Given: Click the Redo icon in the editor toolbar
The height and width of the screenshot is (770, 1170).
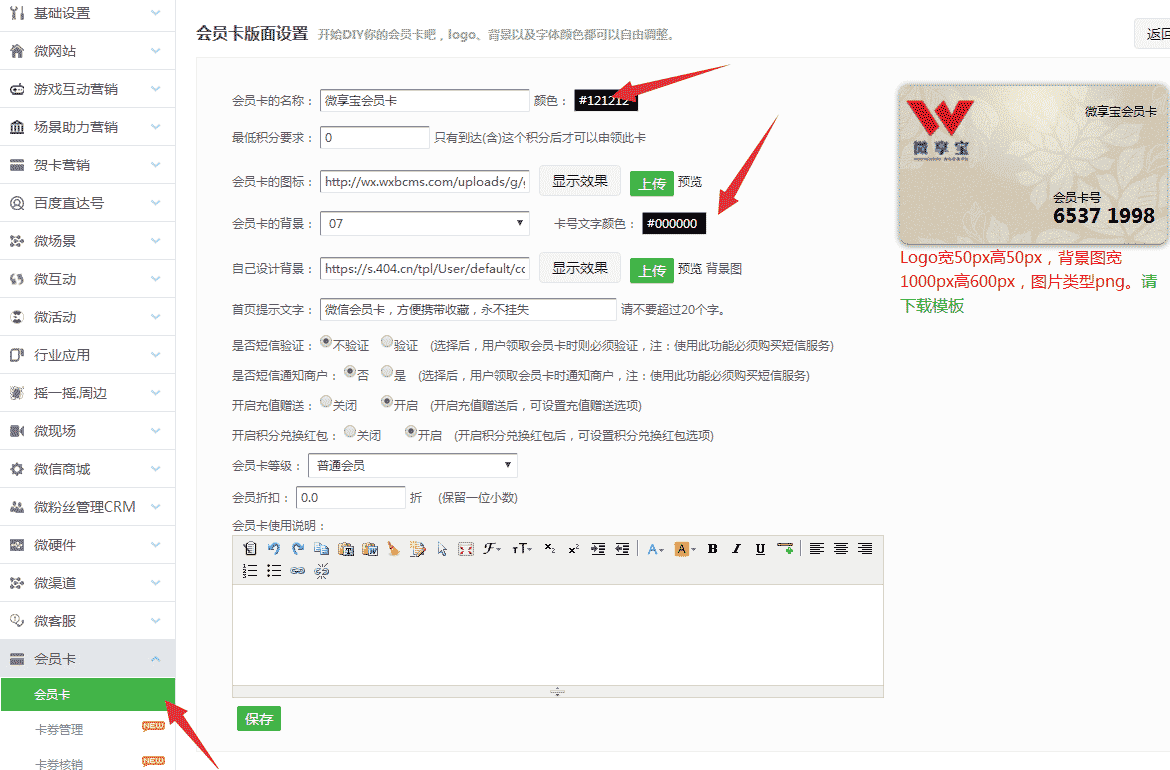Looking at the screenshot, I should point(296,548).
